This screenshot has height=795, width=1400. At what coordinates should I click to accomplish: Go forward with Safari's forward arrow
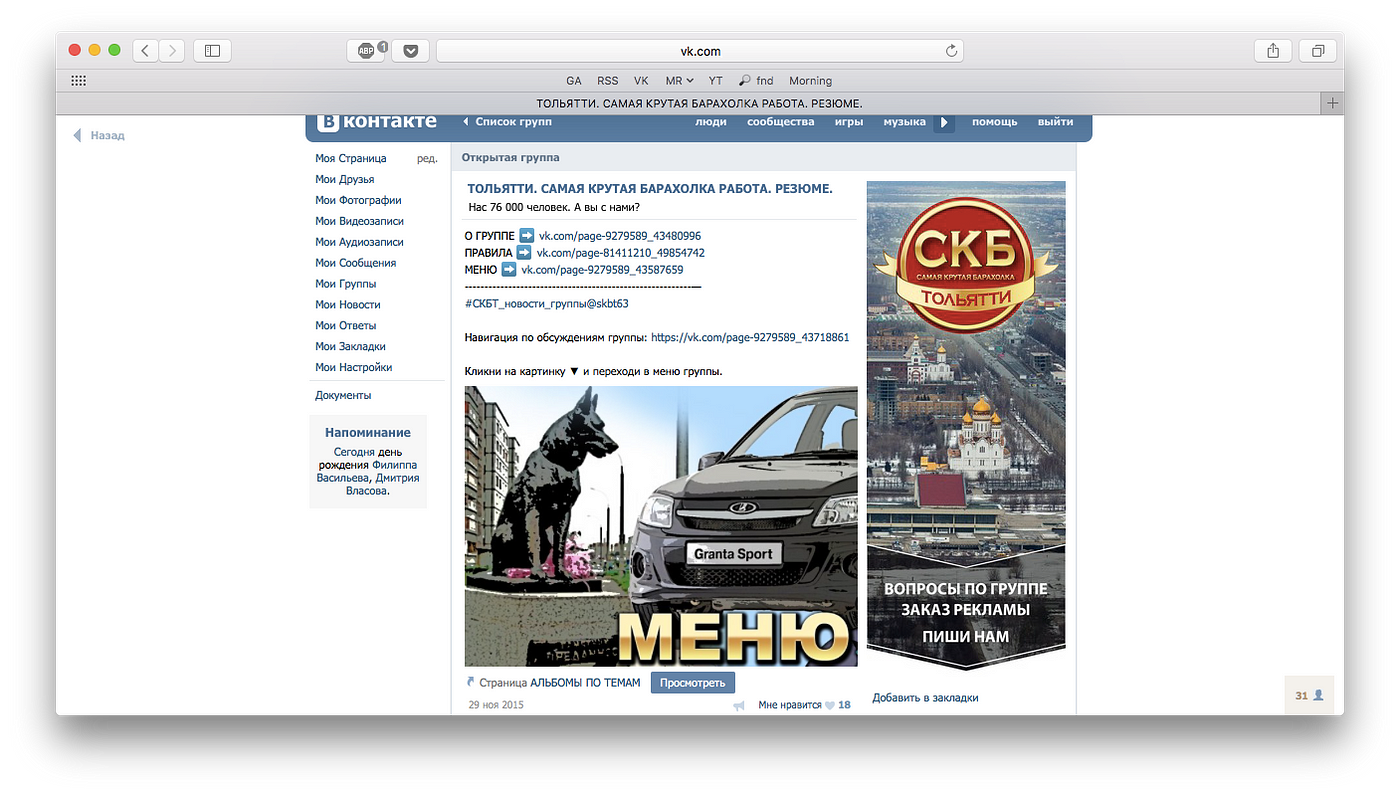[x=172, y=51]
